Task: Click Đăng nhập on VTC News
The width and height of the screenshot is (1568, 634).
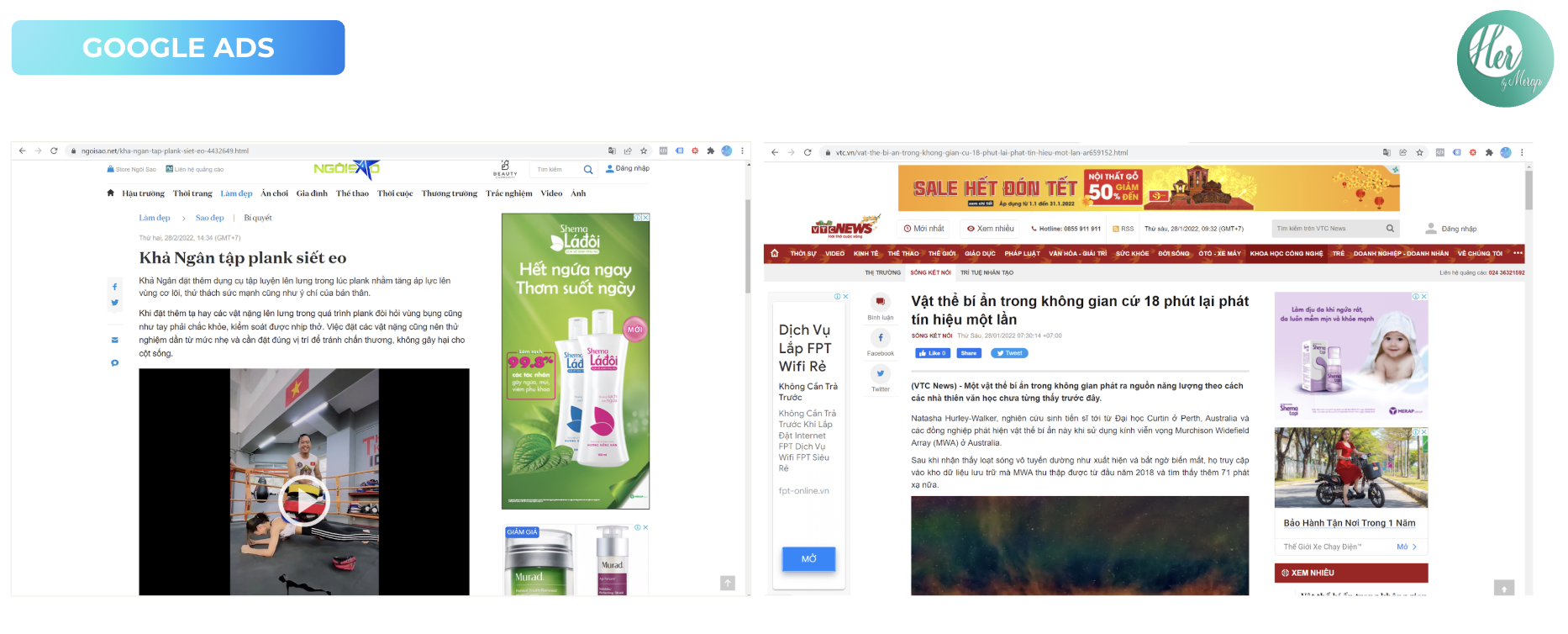Action: (x=1459, y=229)
